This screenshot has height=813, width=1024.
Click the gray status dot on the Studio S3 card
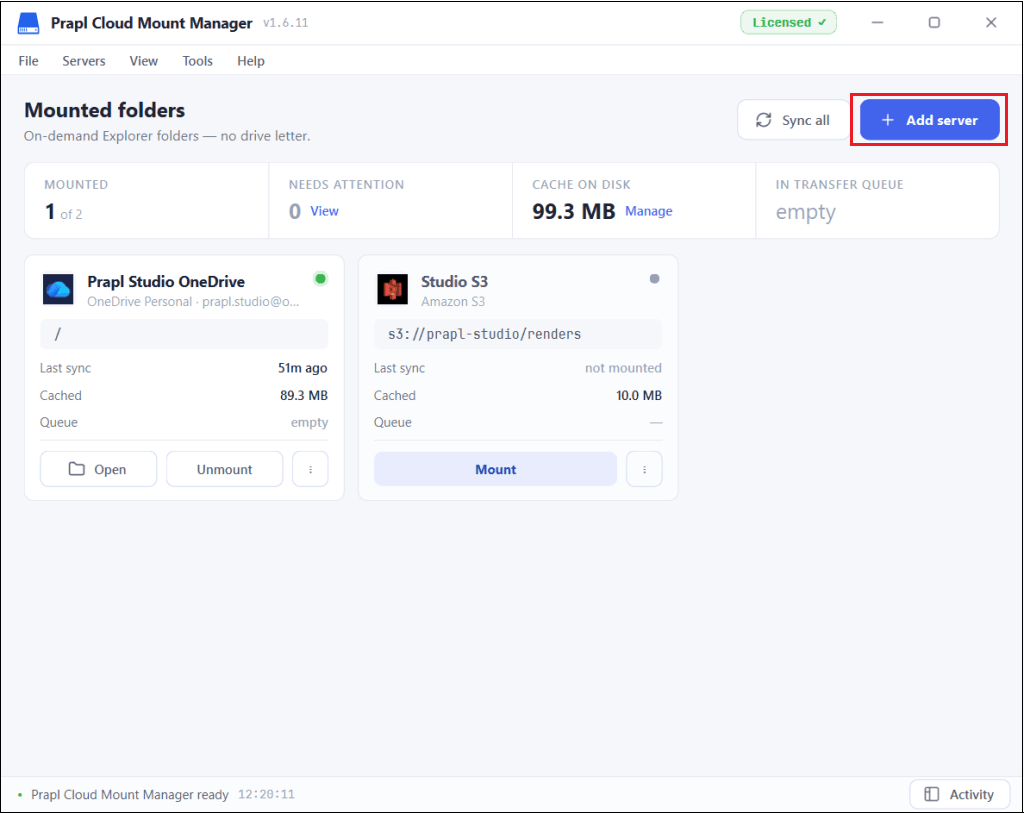654,279
